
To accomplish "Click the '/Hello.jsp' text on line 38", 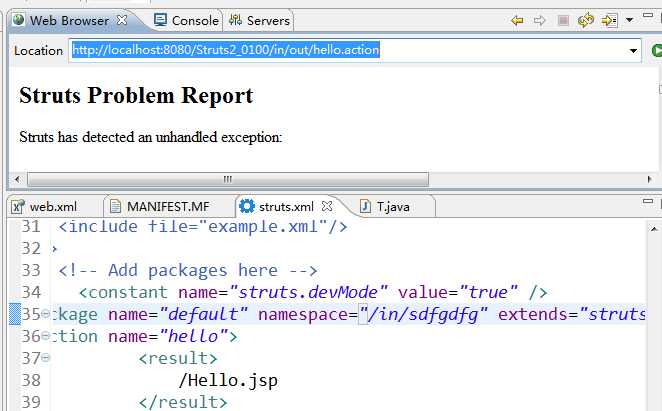I will (x=228, y=380).
